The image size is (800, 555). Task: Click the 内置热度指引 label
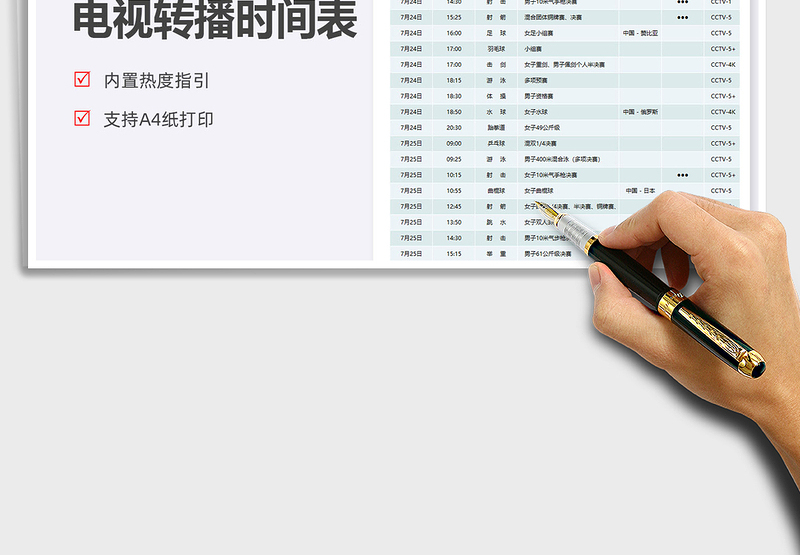(157, 81)
